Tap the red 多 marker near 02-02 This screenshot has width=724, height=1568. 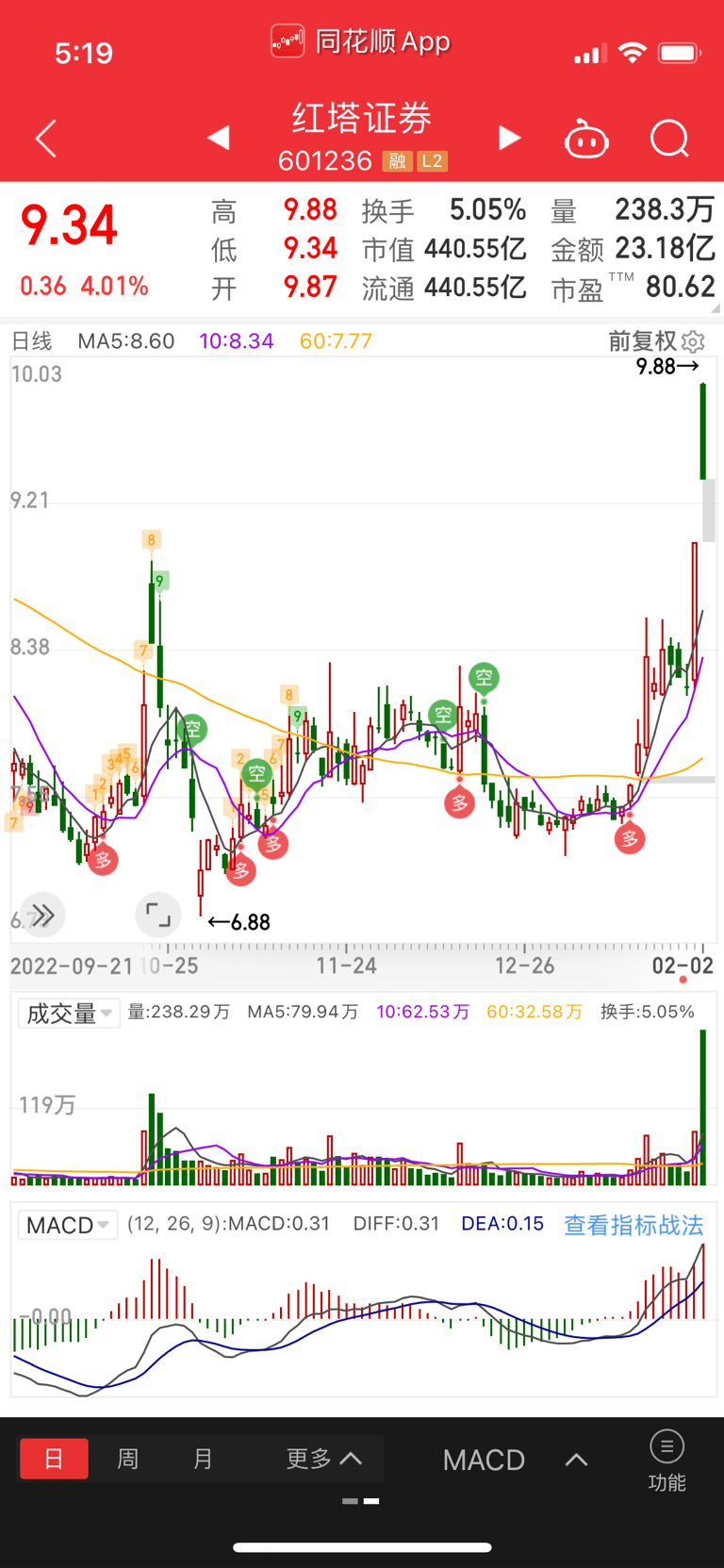click(x=630, y=837)
